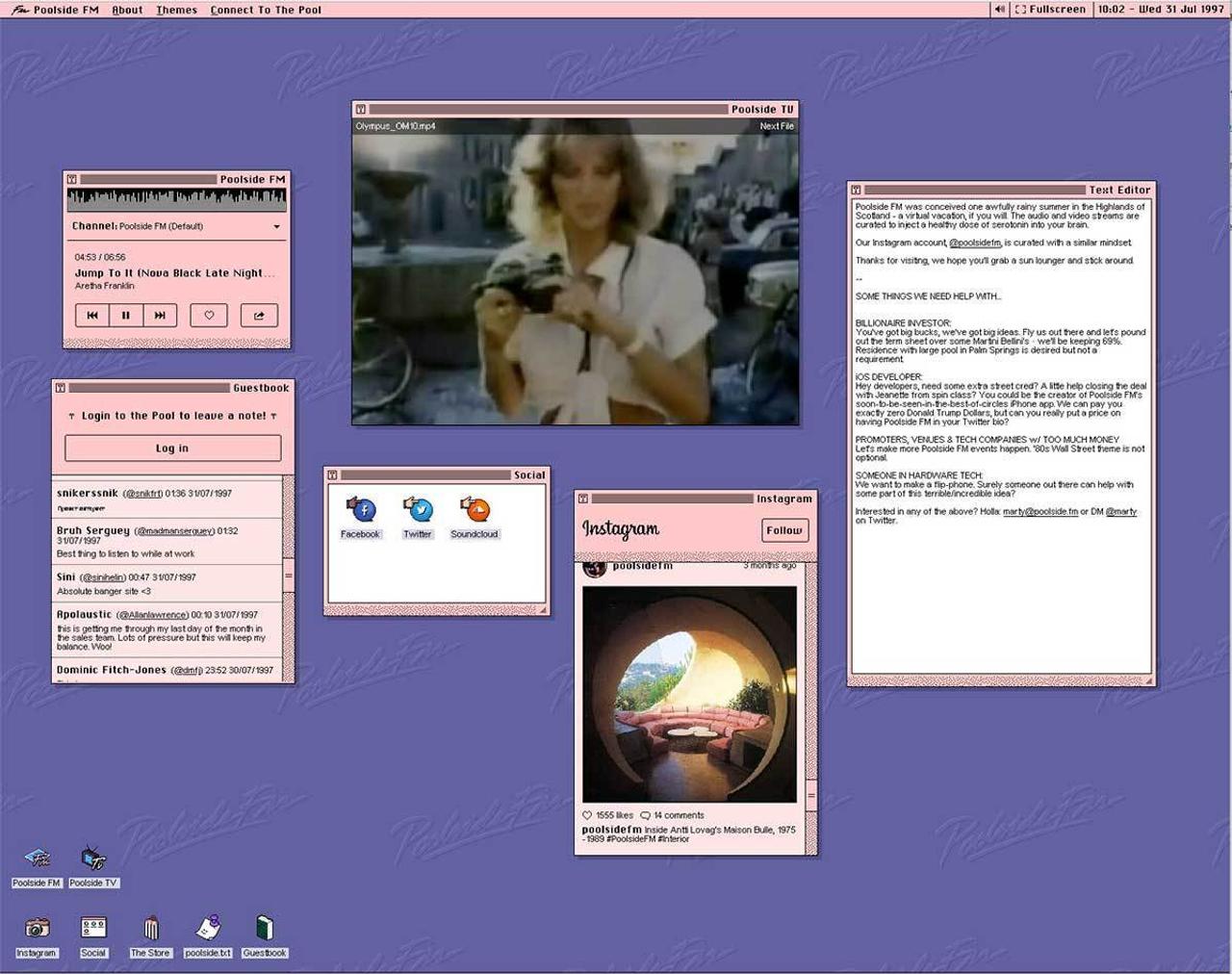Click artist name Aretha Franklin
1232x974 pixels.
click(105, 286)
